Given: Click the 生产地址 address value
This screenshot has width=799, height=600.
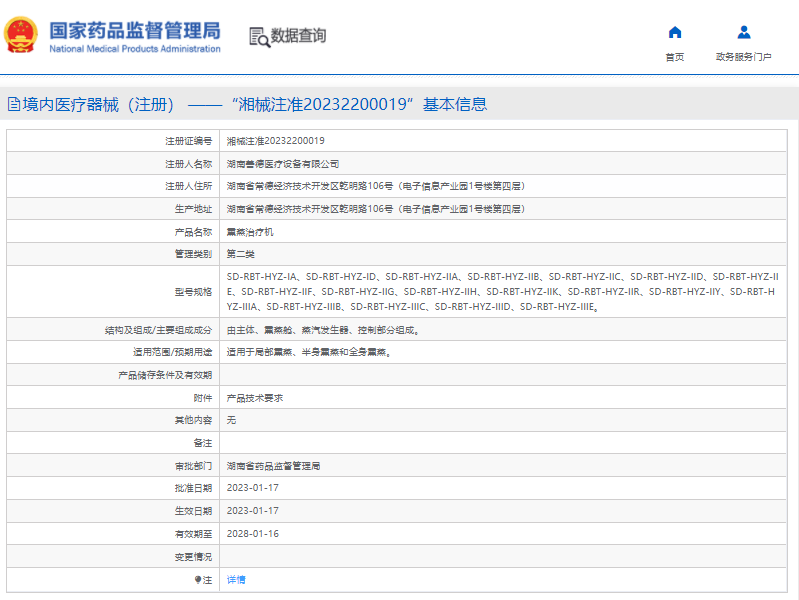Looking at the screenshot, I should click(x=376, y=209).
